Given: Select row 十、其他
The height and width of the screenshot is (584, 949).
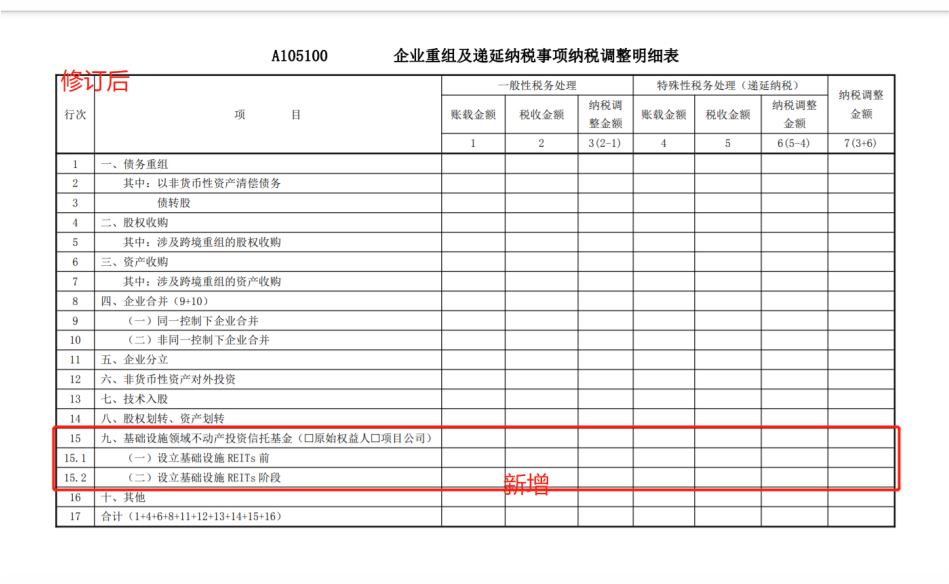Looking at the screenshot, I should coord(475,497).
